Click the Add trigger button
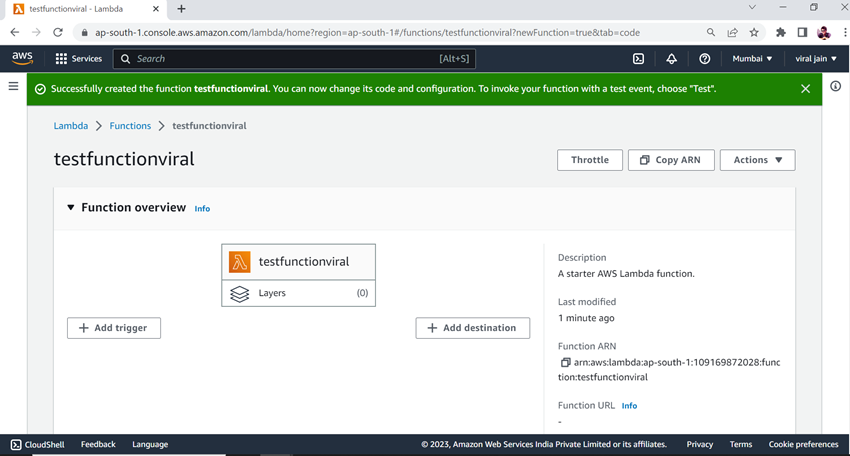The image size is (850, 456). click(114, 328)
